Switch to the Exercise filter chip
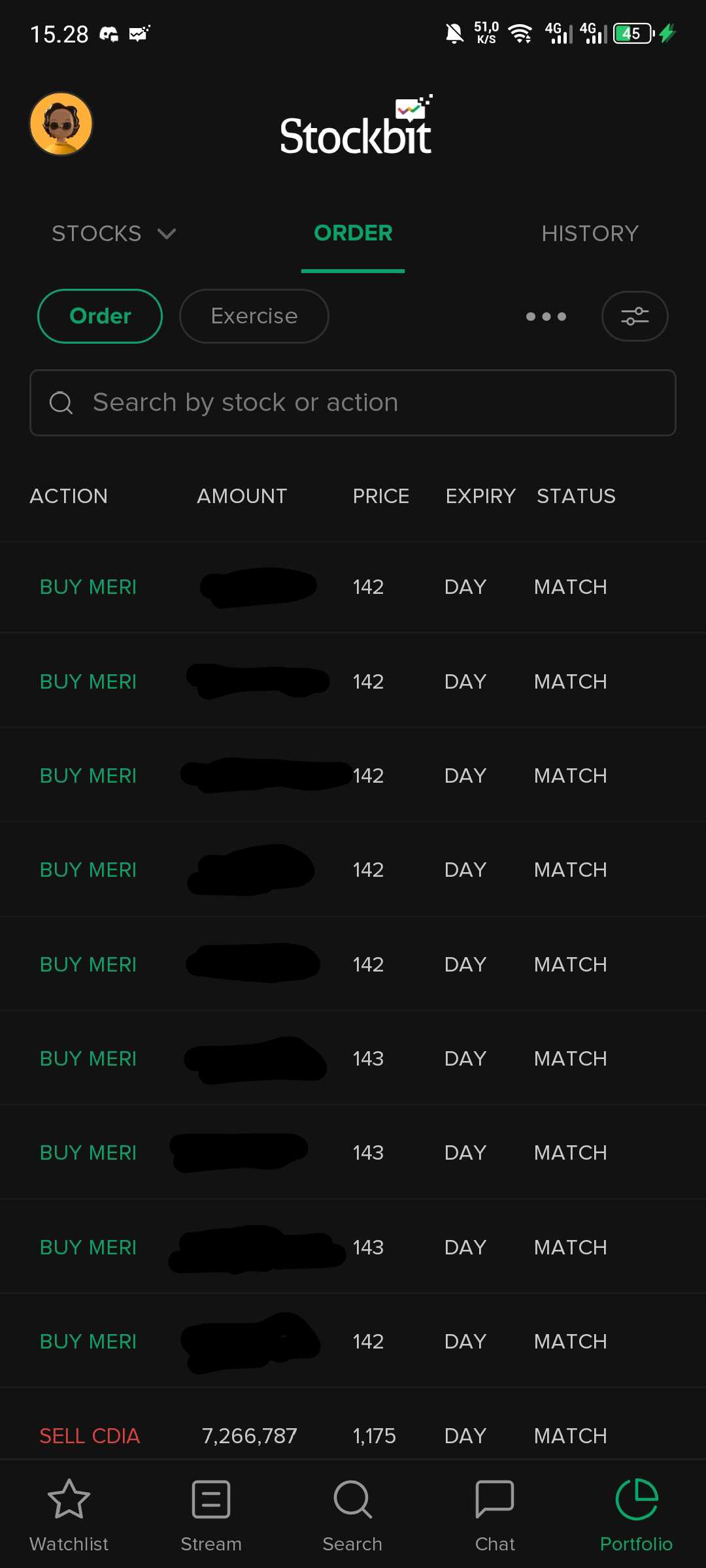 254,316
